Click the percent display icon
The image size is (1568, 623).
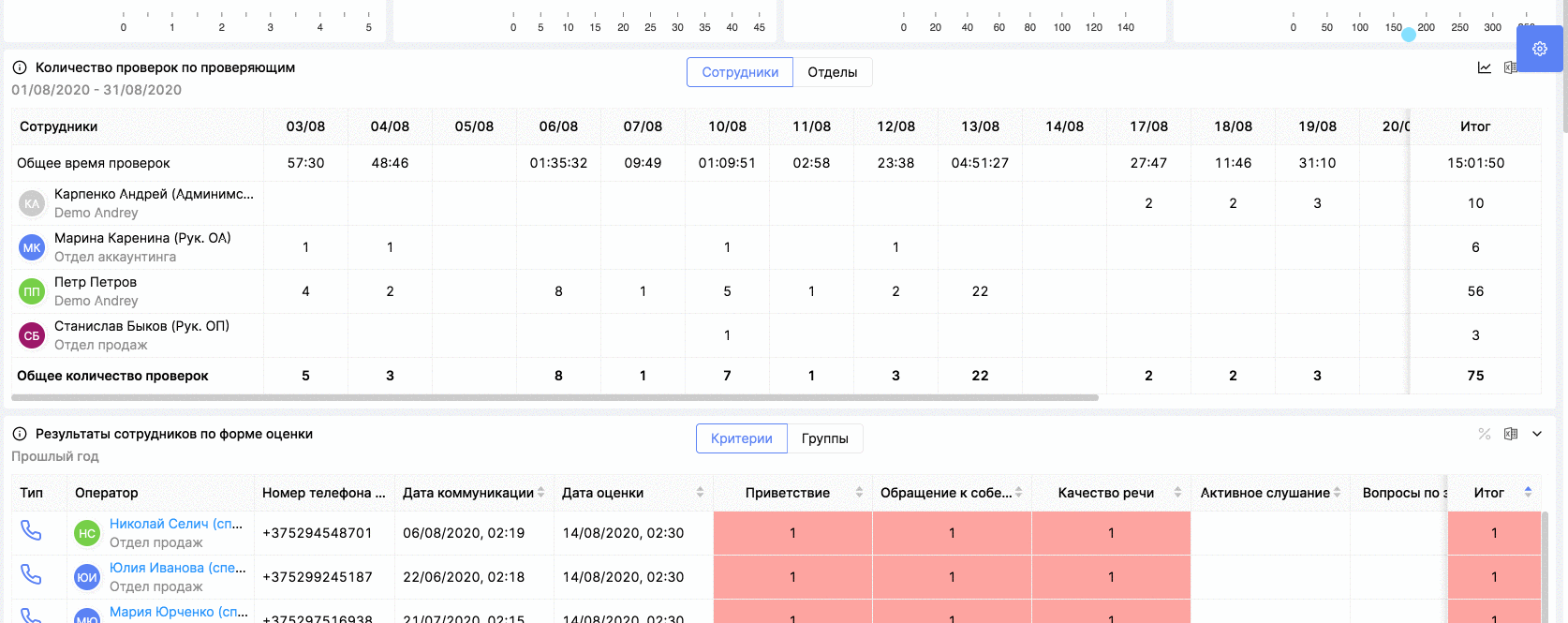pos(1485,434)
